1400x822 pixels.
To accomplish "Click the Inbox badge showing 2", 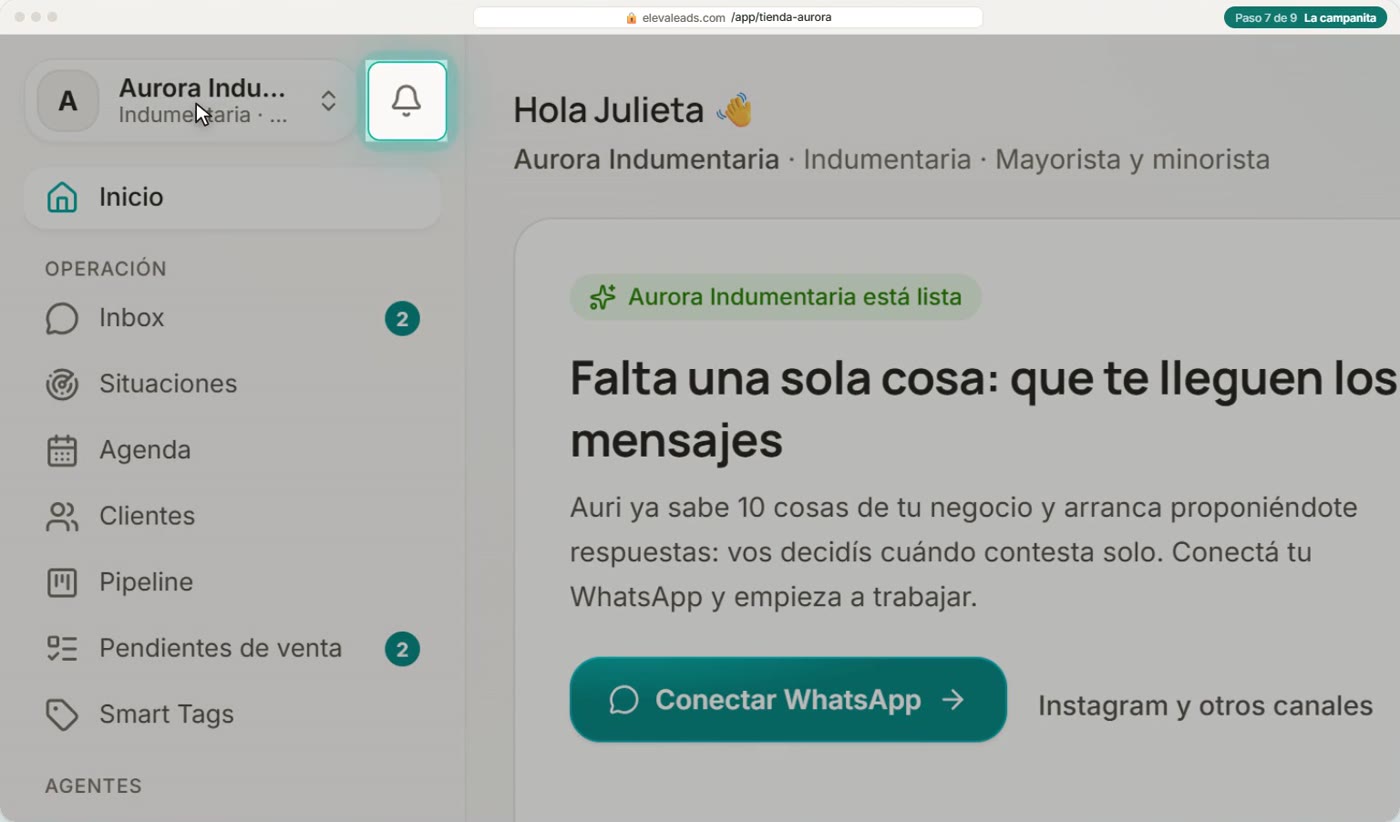I will 402,319.
